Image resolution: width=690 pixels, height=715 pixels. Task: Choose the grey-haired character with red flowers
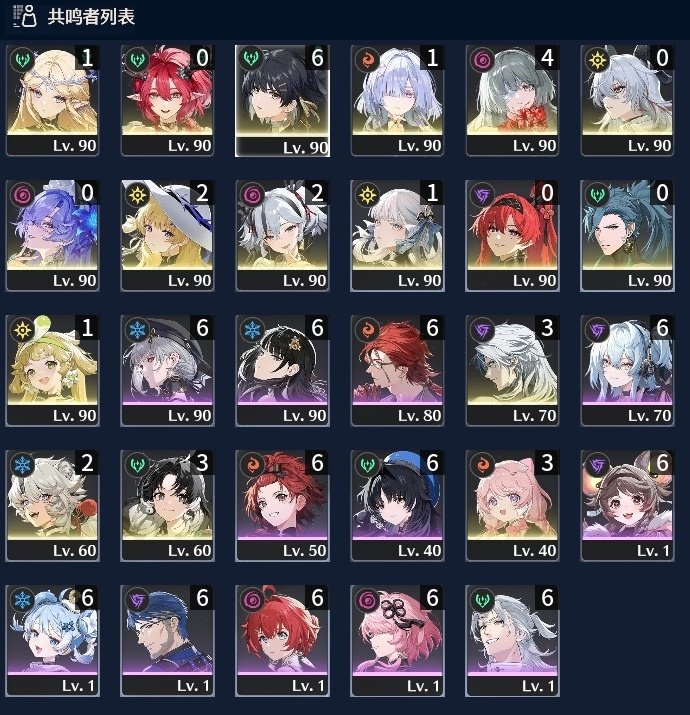(x=512, y=100)
